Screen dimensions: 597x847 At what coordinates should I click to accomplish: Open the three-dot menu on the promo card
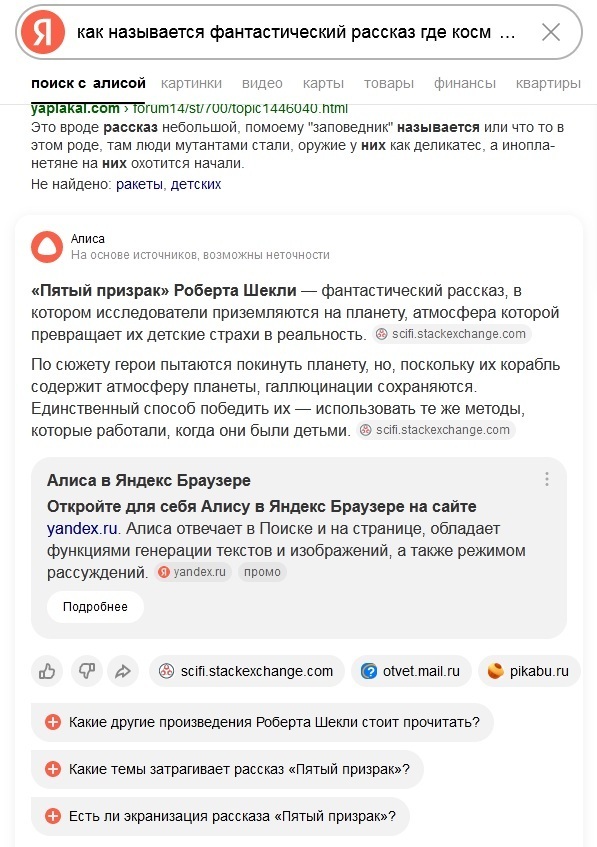tap(546, 478)
